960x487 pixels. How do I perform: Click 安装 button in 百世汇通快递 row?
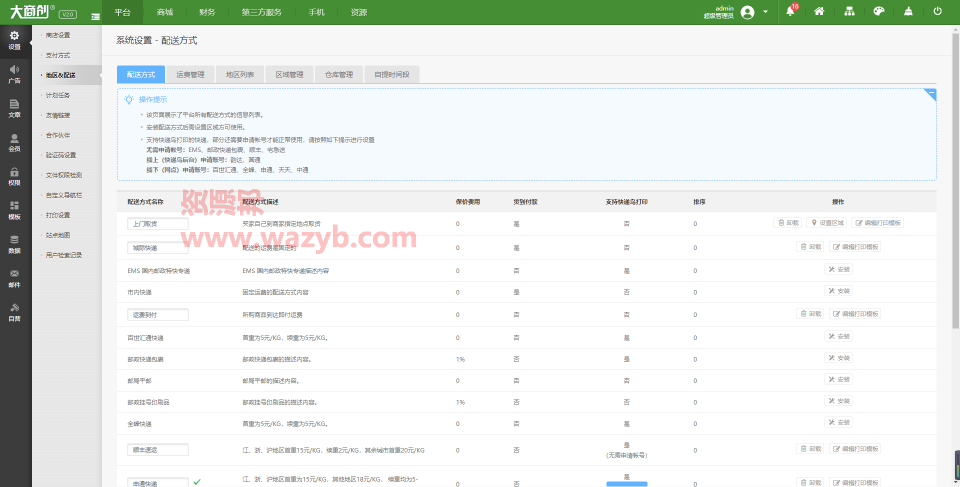838,336
